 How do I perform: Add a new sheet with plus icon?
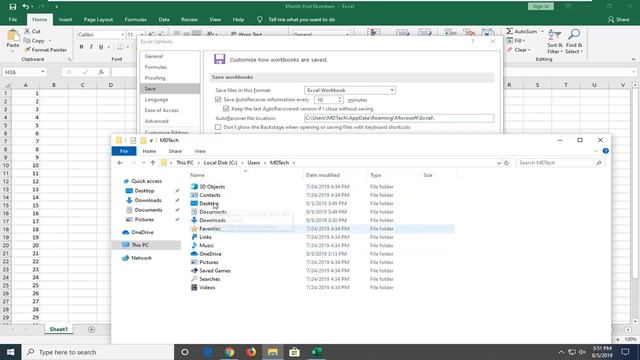tap(91, 329)
